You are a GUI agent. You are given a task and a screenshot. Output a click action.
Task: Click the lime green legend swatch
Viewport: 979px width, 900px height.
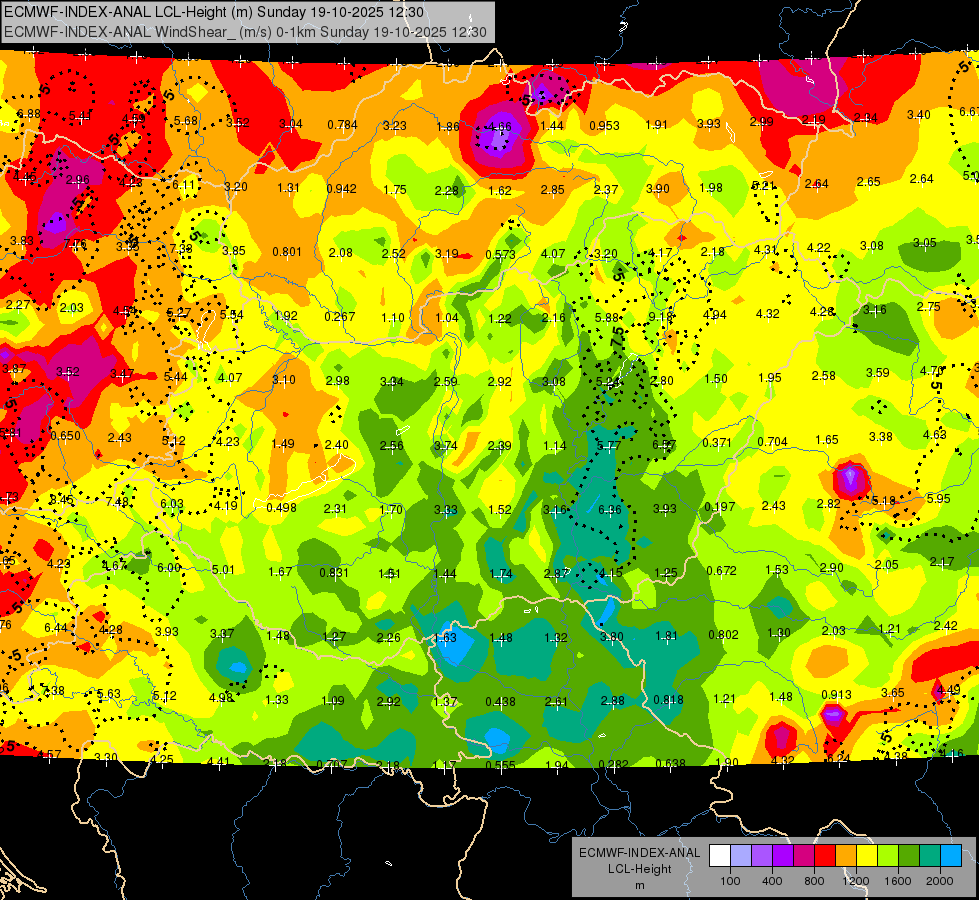click(888, 856)
